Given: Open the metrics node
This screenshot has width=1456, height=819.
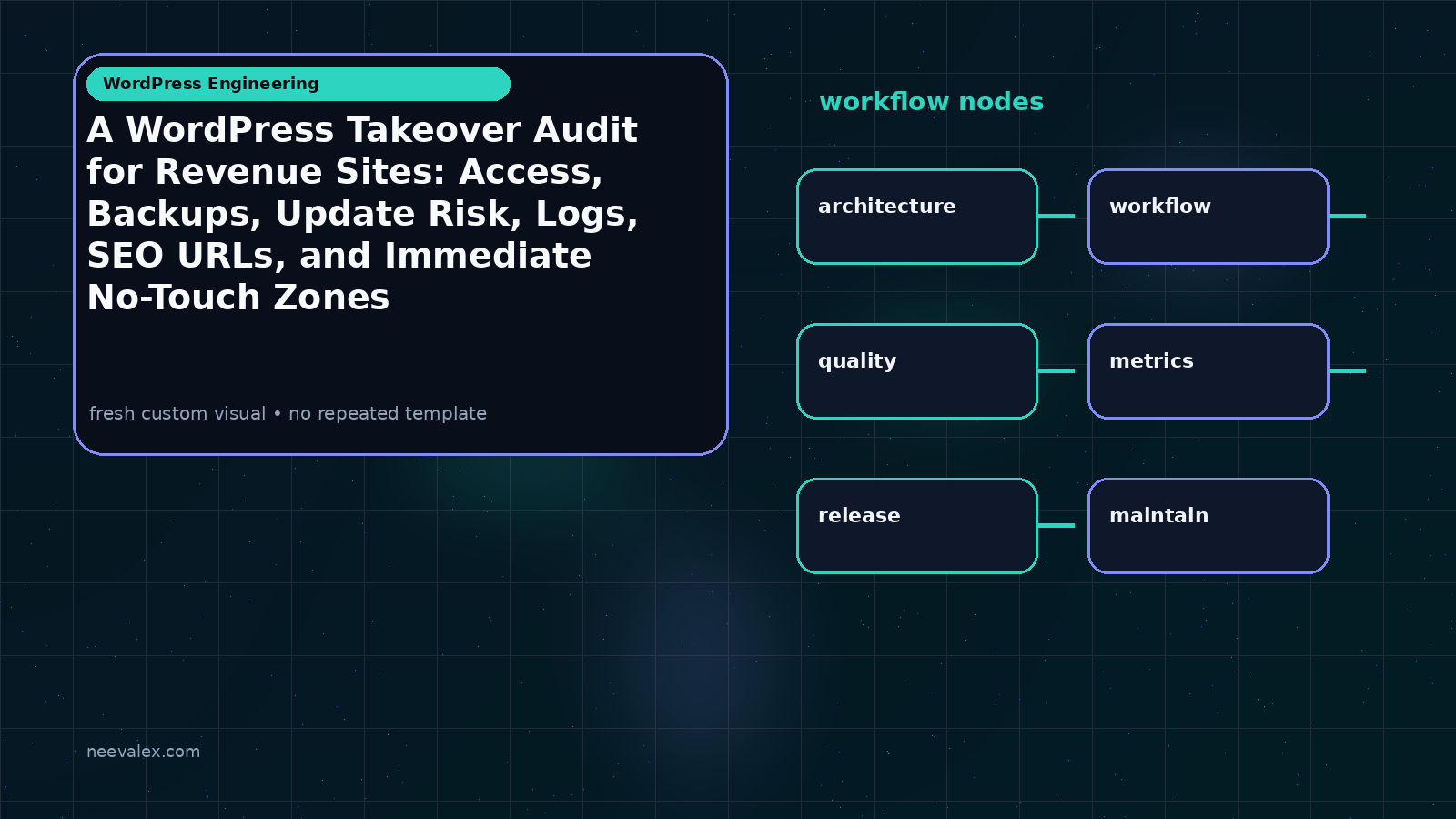Looking at the screenshot, I should click(1208, 371).
